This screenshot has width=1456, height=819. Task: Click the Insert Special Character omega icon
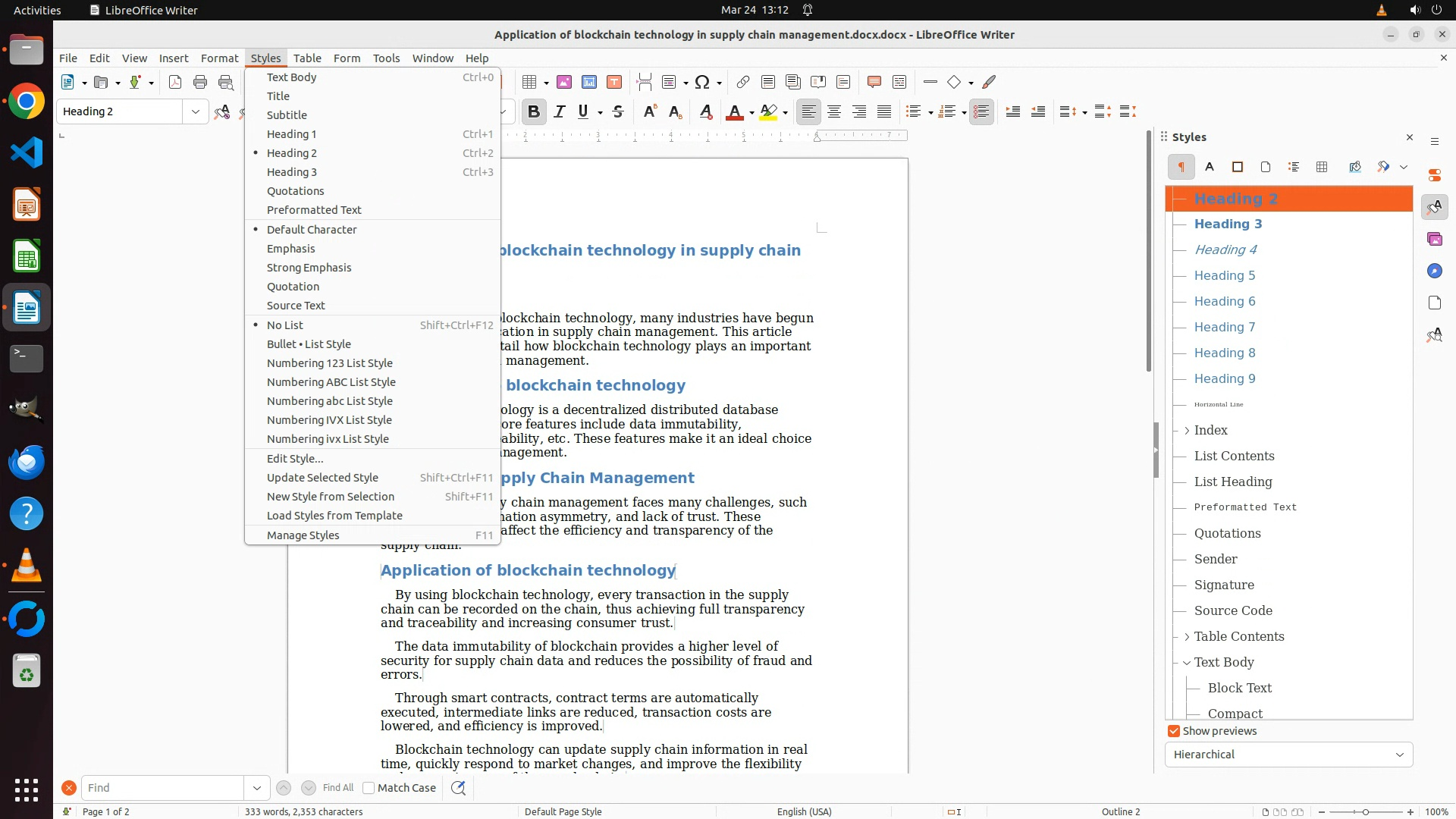[x=702, y=82]
